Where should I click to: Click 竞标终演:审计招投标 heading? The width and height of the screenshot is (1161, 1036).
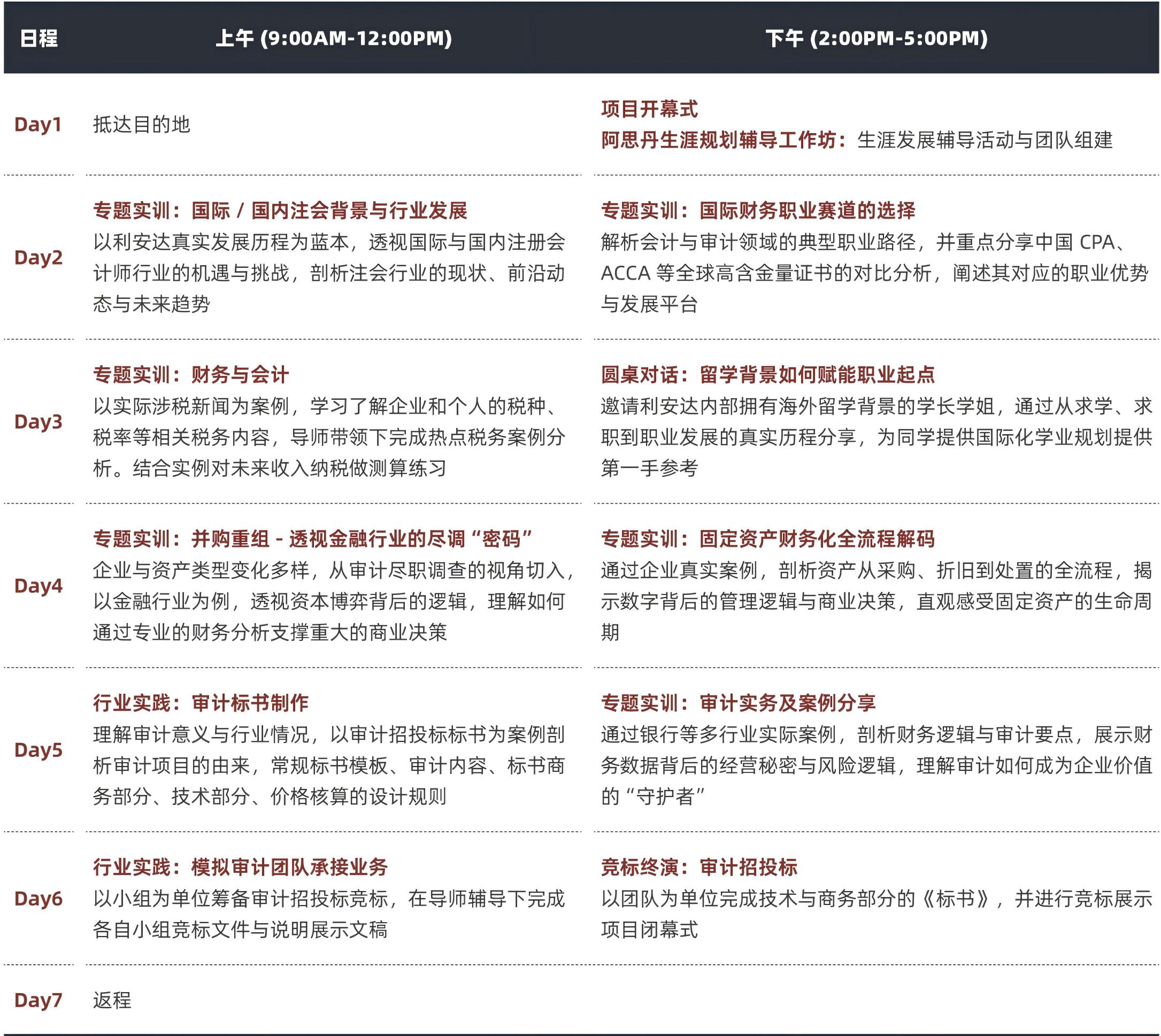click(x=698, y=867)
